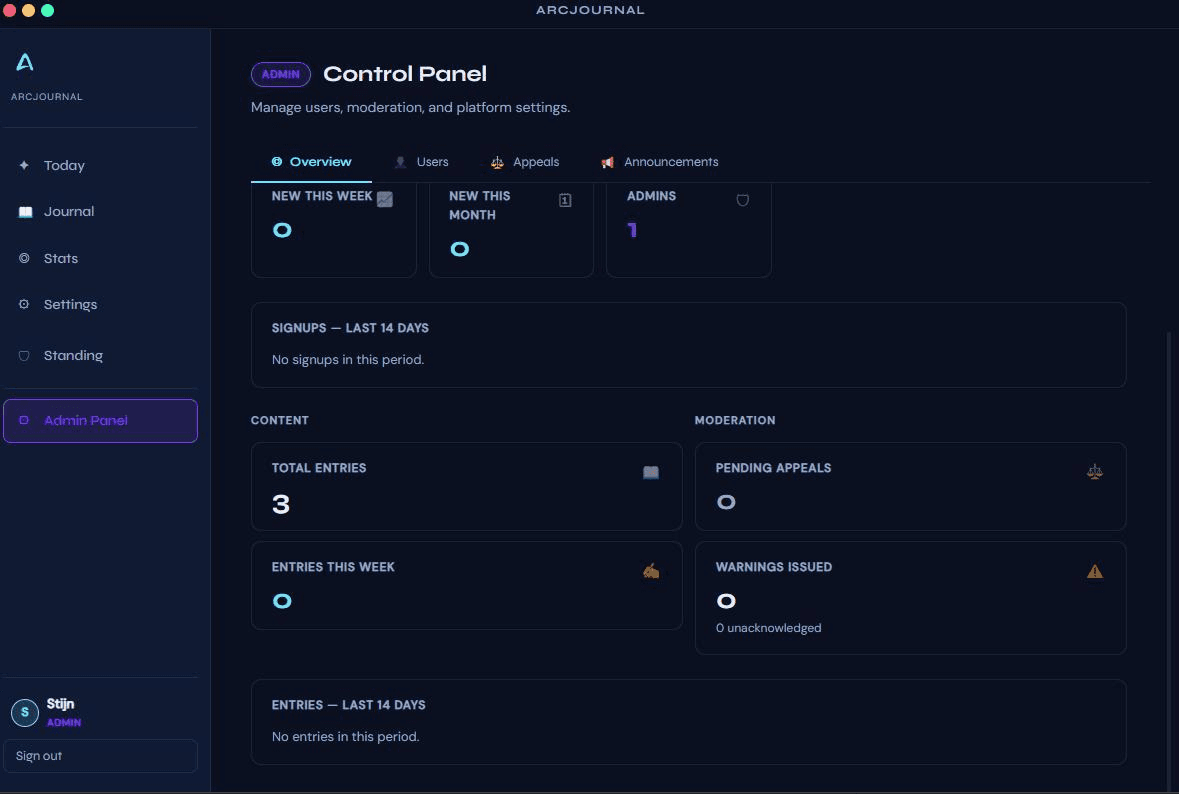Viewport: 1179px width, 794px height.
Task: Click the ADMIN badge beside Control Panel
Action: point(280,74)
